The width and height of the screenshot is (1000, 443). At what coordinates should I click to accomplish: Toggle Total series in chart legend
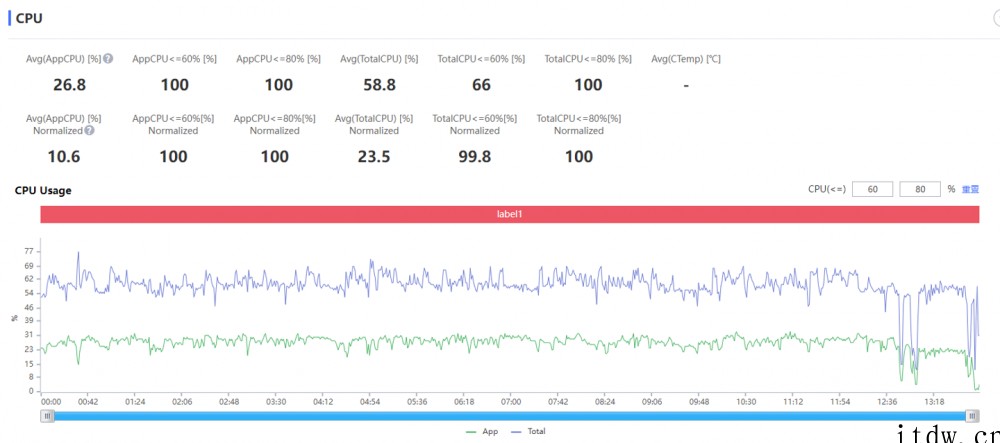tap(530, 432)
